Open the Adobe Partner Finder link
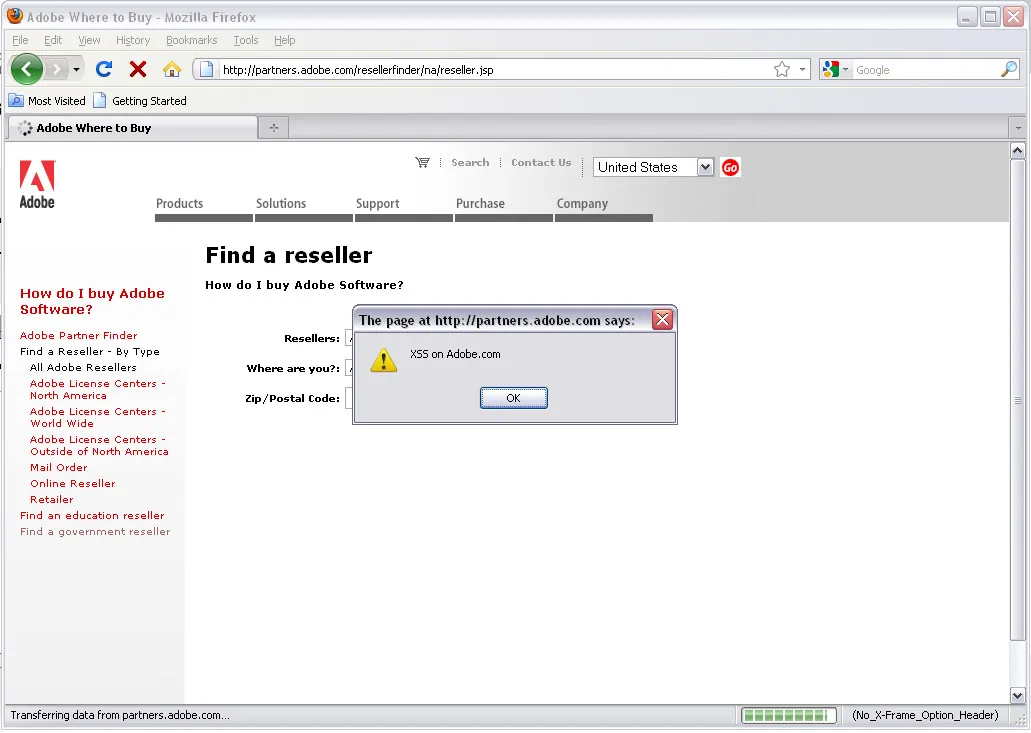Image resolution: width=1031 pixels, height=733 pixels. coord(78,336)
